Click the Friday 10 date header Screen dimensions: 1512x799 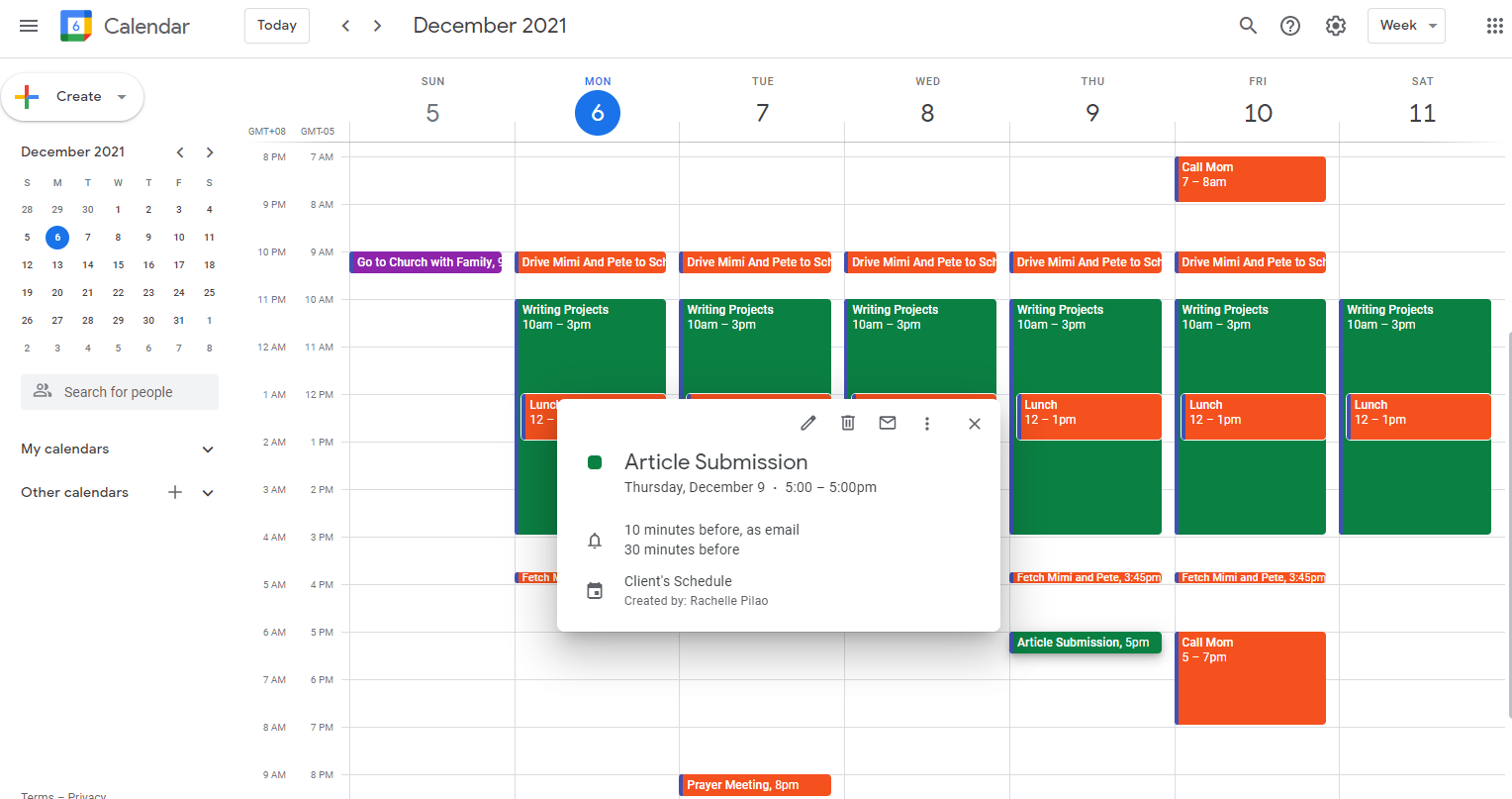tap(1258, 113)
